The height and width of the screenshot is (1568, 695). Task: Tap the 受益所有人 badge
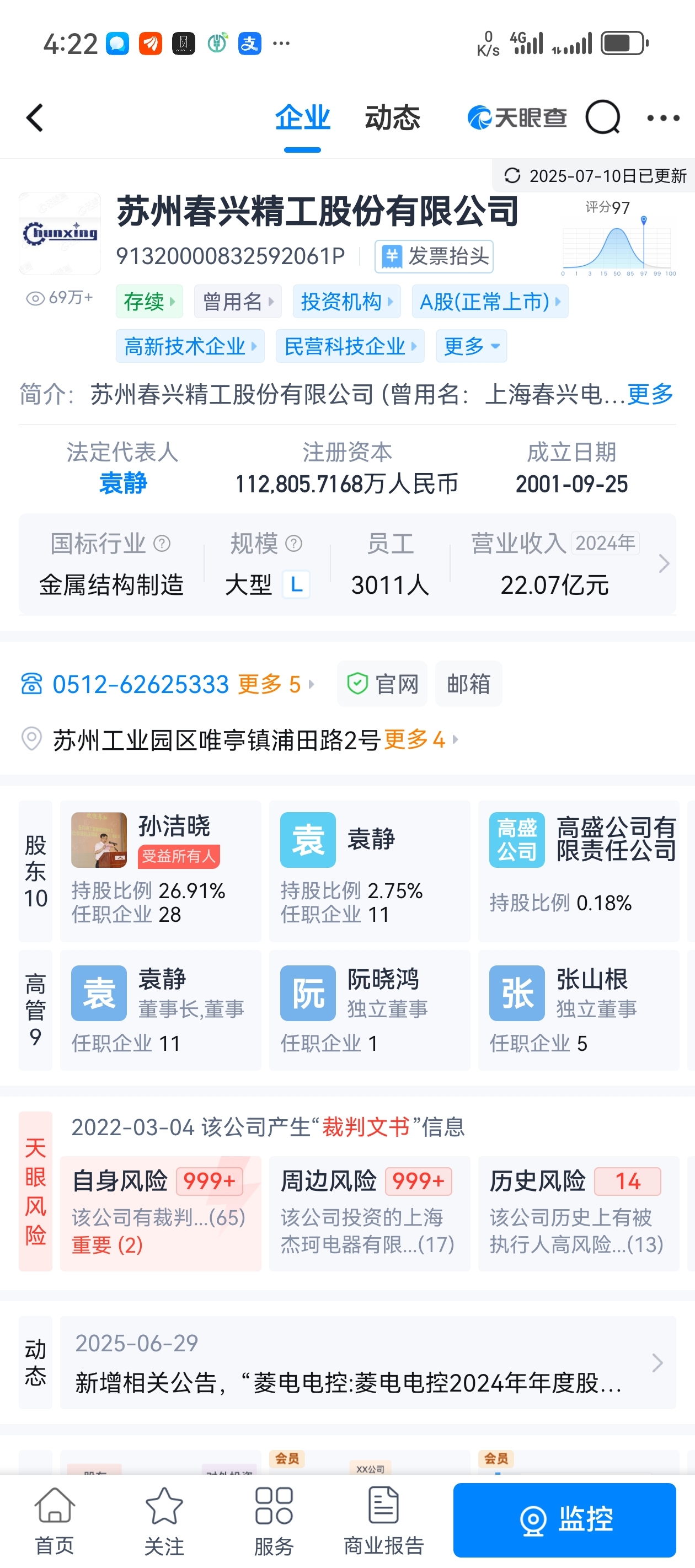coord(179,856)
